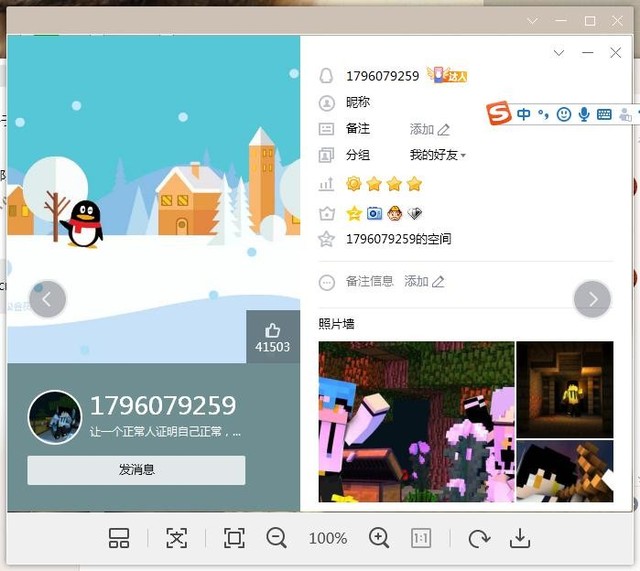
Task: Open the 1796079259的空间 Qzone link
Action: pyautogui.click(x=398, y=239)
